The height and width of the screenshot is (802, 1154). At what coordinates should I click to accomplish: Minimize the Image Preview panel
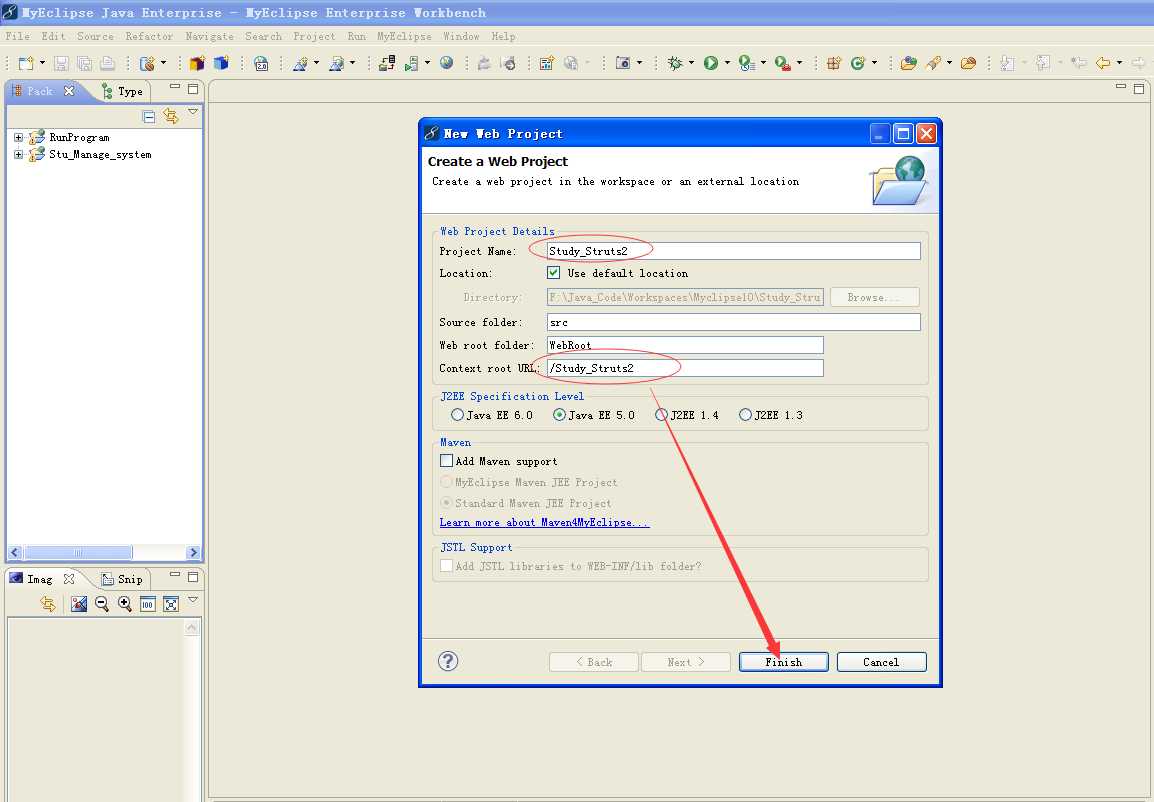coord(174,575)
